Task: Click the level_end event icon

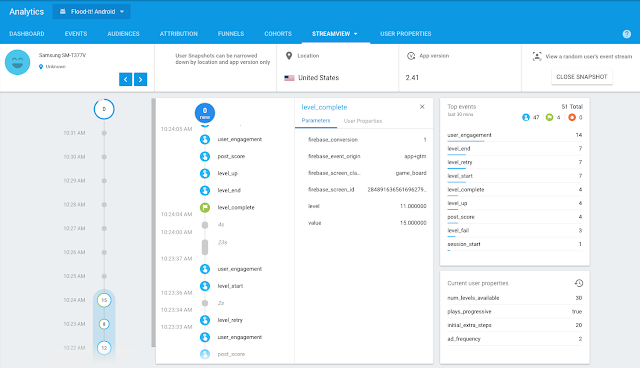Action: pos(205,191)
